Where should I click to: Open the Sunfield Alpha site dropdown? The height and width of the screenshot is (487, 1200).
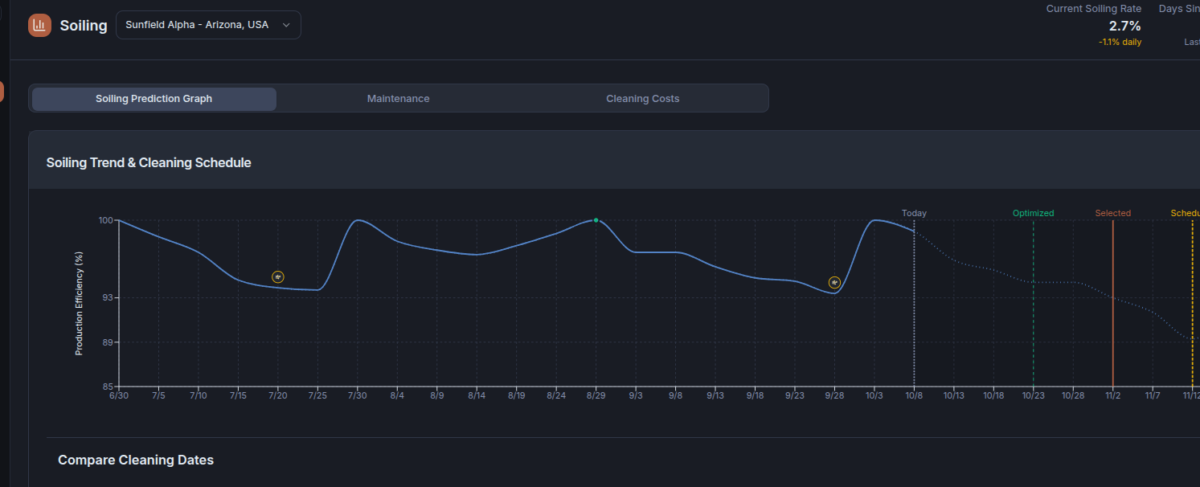[208, 25]
